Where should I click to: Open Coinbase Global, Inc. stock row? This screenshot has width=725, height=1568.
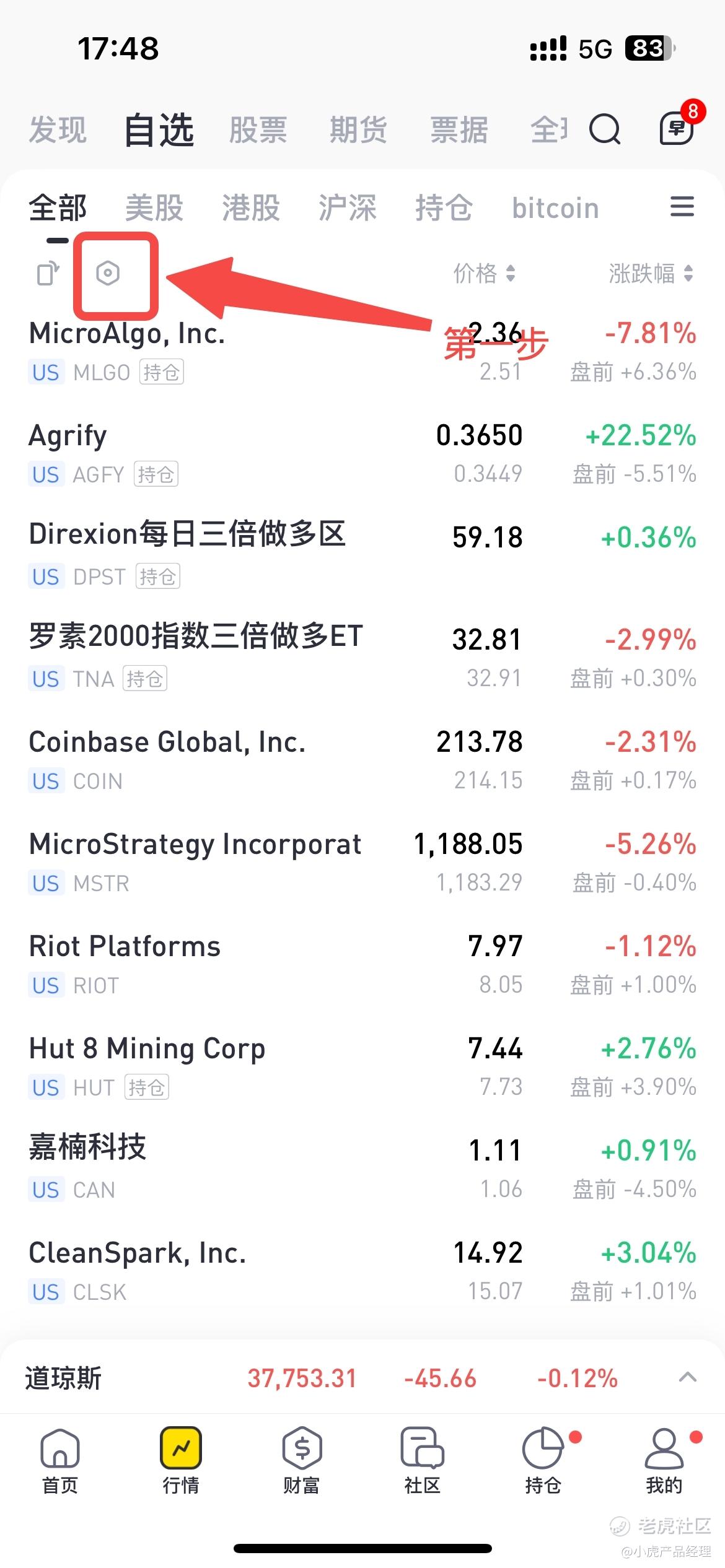[362, 760]
